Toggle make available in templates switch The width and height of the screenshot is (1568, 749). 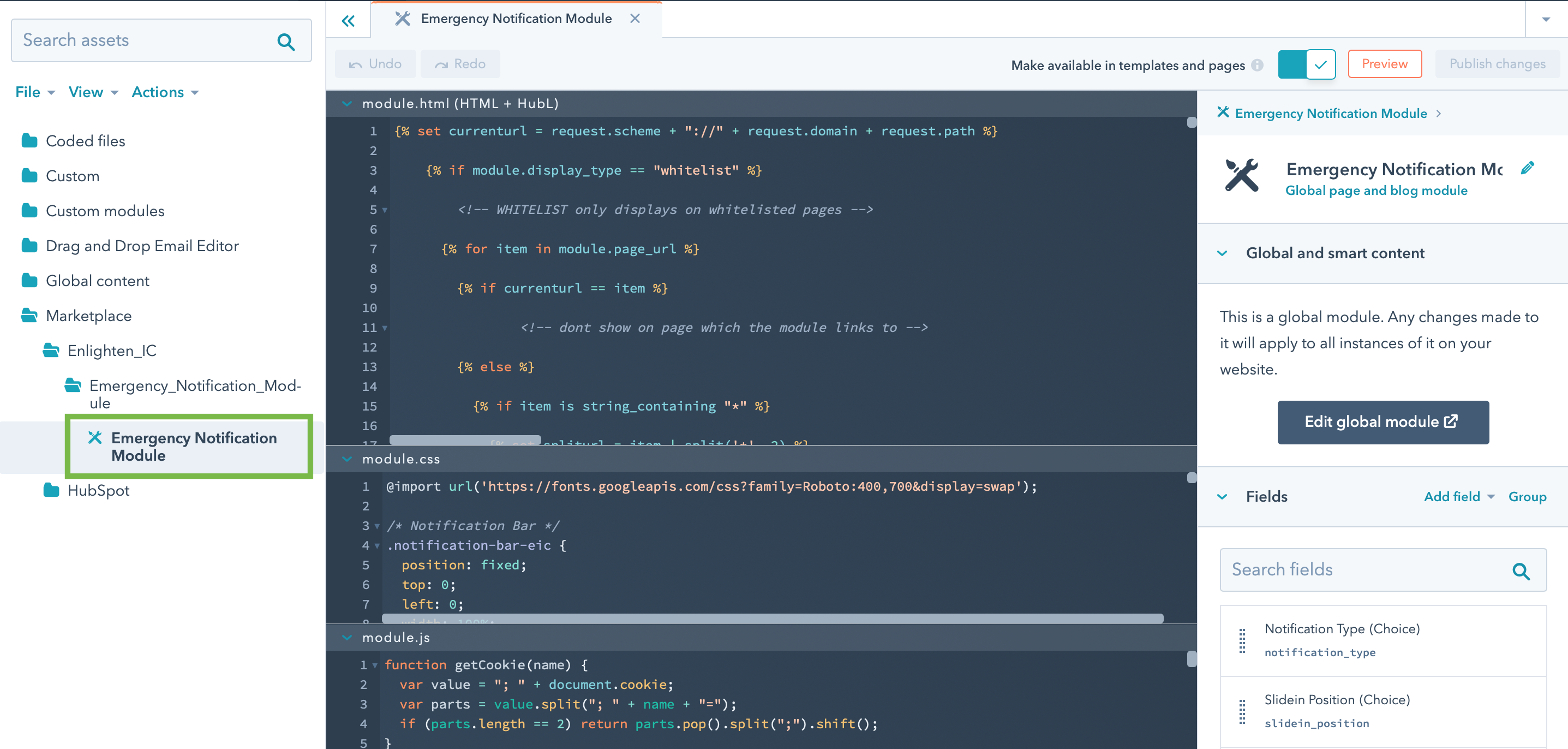pyautogui.click(x=1306, y=64)
